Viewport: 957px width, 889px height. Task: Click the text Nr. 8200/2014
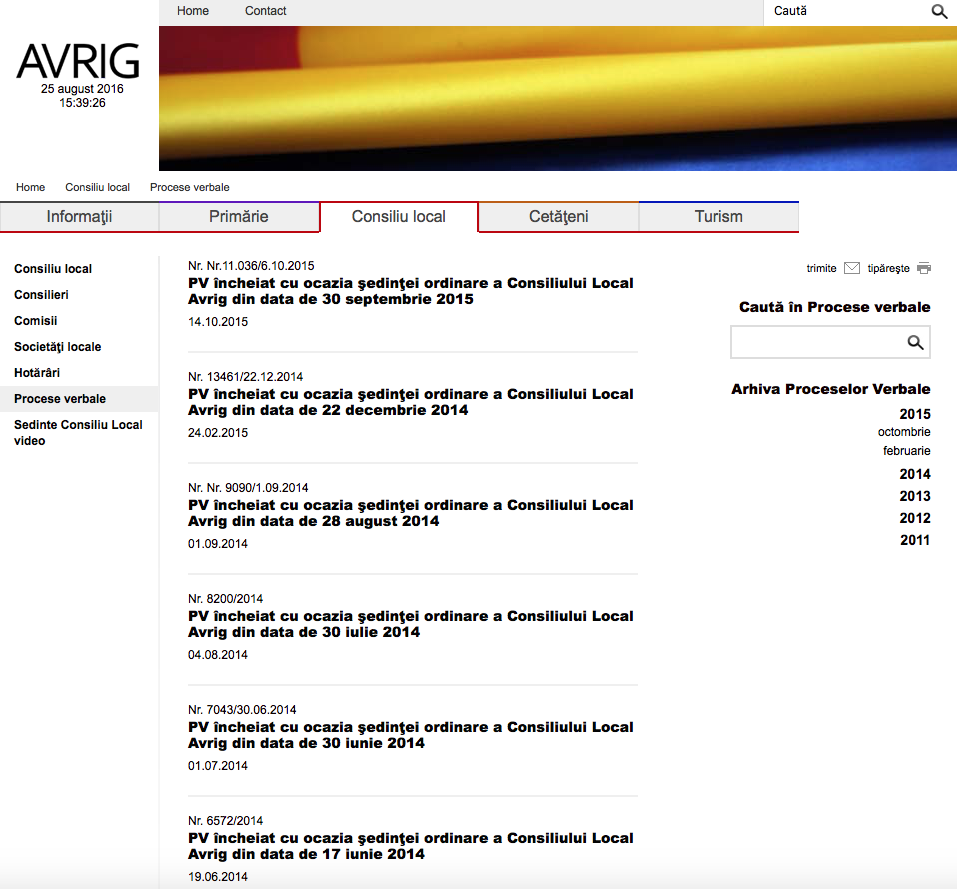tap(226, 599)
